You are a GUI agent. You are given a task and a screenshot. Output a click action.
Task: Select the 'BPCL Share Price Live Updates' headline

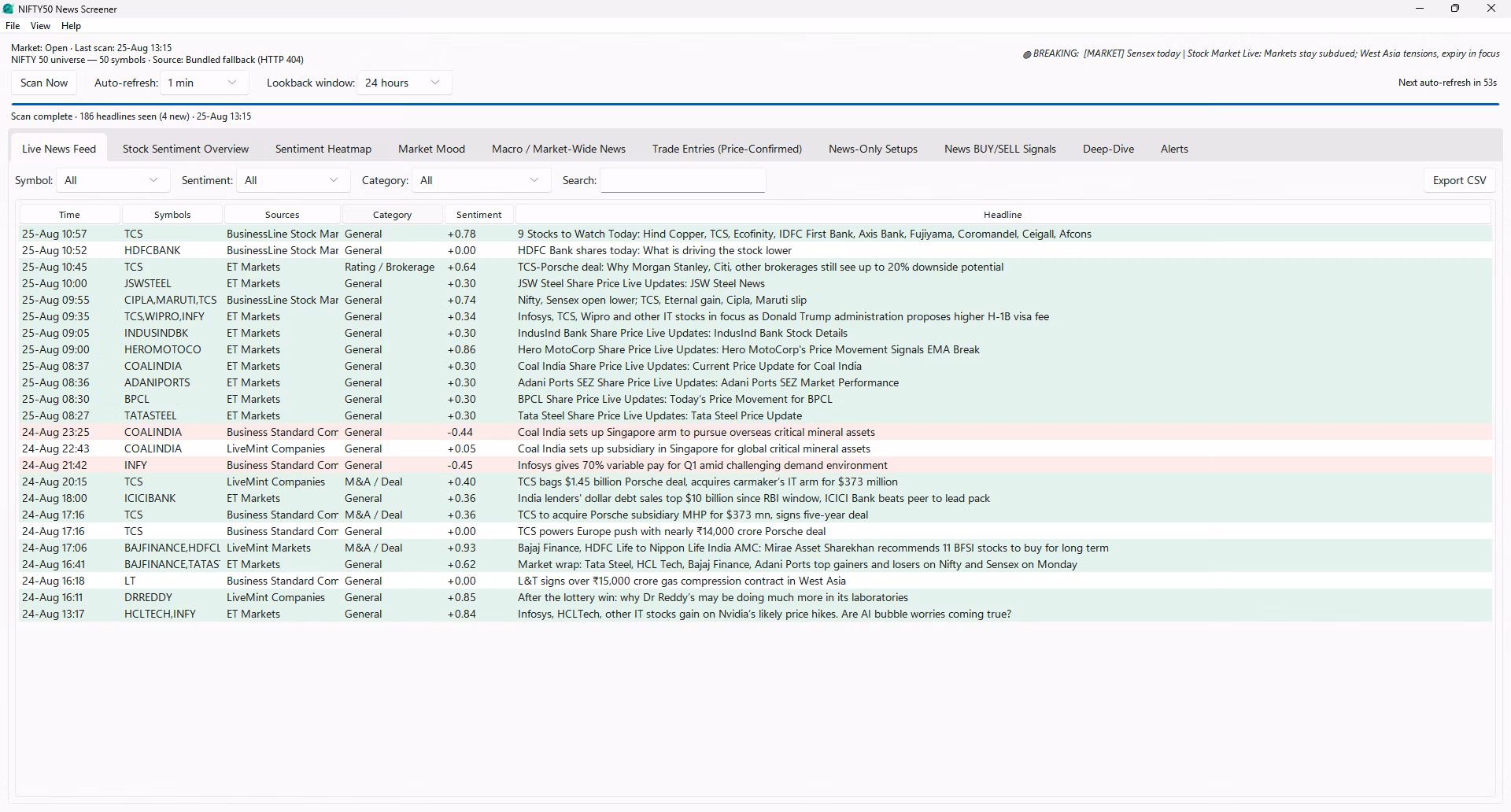[x=674, y=399]
